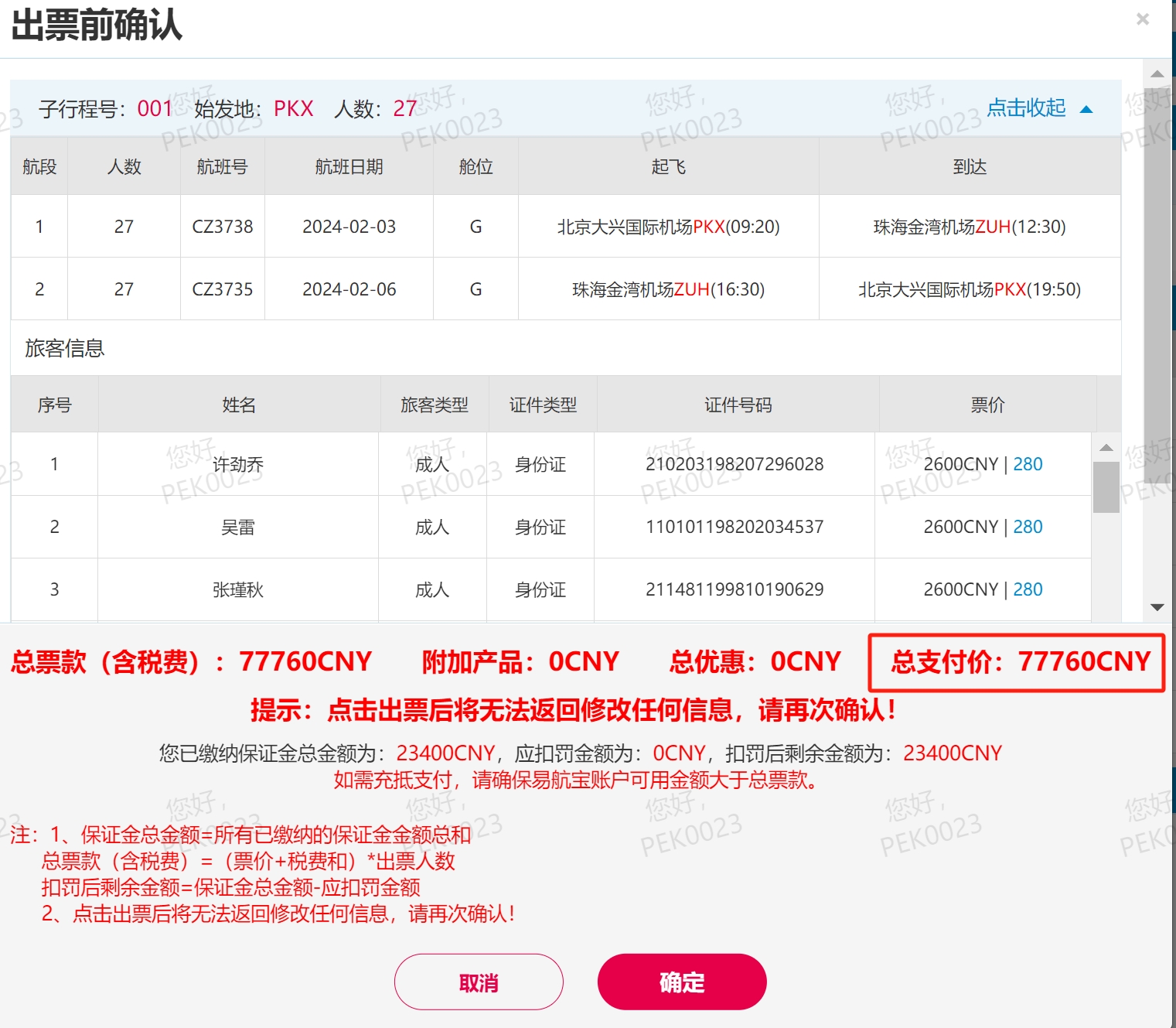Select flight CZ3738 row
The width and height of the screenshot is (1176, 1028).
coord(223,227)
